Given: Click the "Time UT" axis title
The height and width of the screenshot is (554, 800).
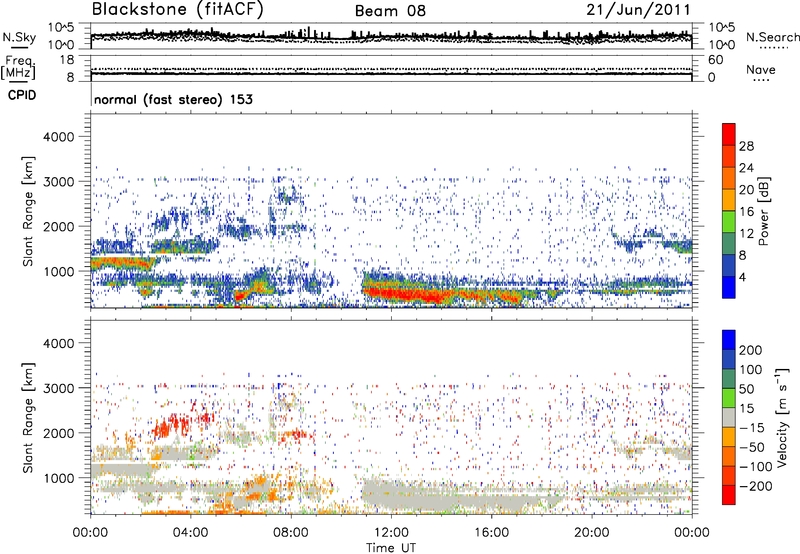Looking at the screenshot, I should (391, 548).
